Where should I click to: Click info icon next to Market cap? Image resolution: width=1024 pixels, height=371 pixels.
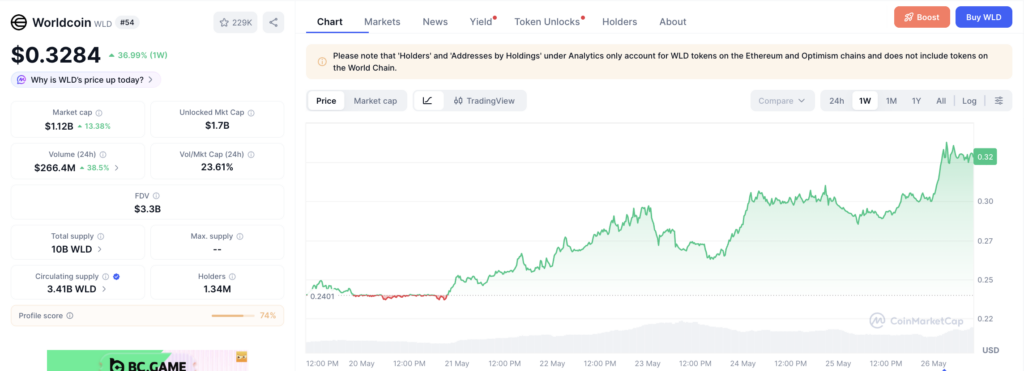point(99,112)
